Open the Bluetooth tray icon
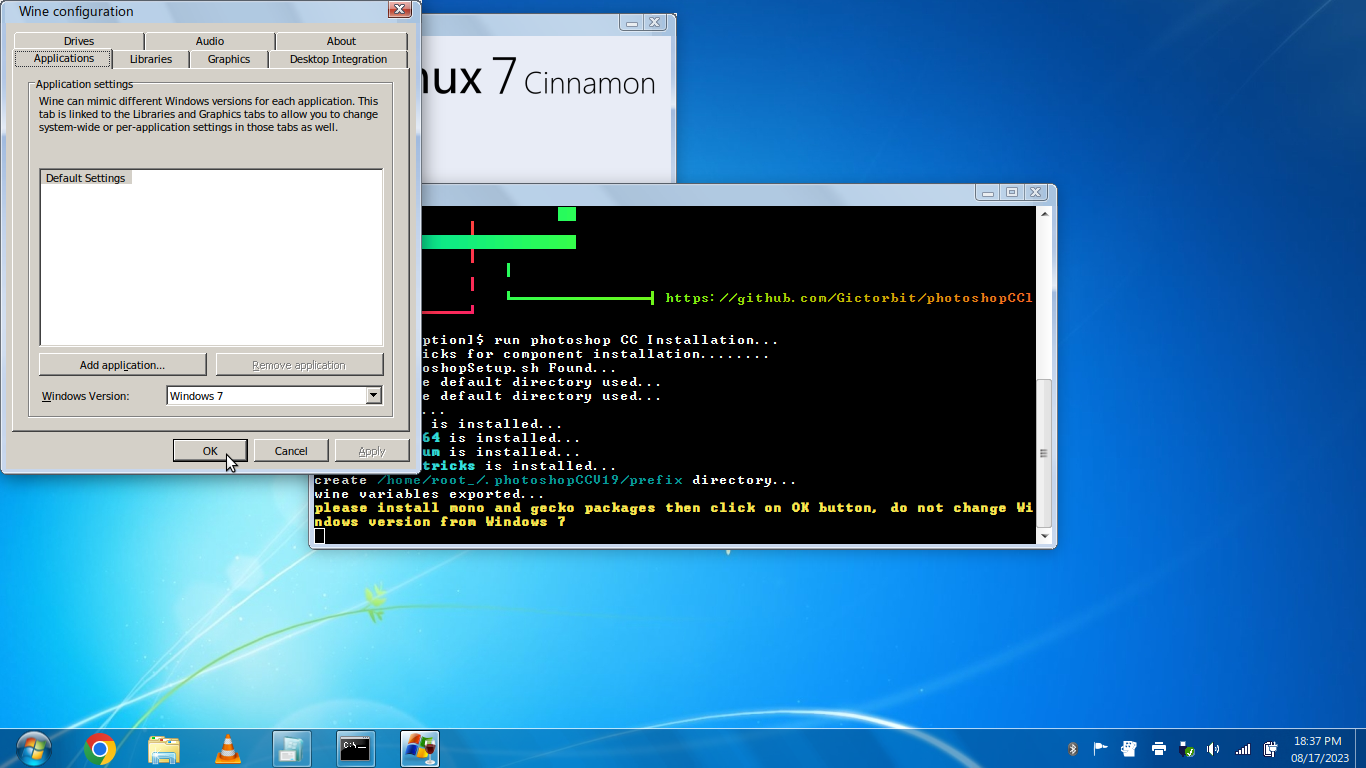1366x768 pixels. [1072, 748]
